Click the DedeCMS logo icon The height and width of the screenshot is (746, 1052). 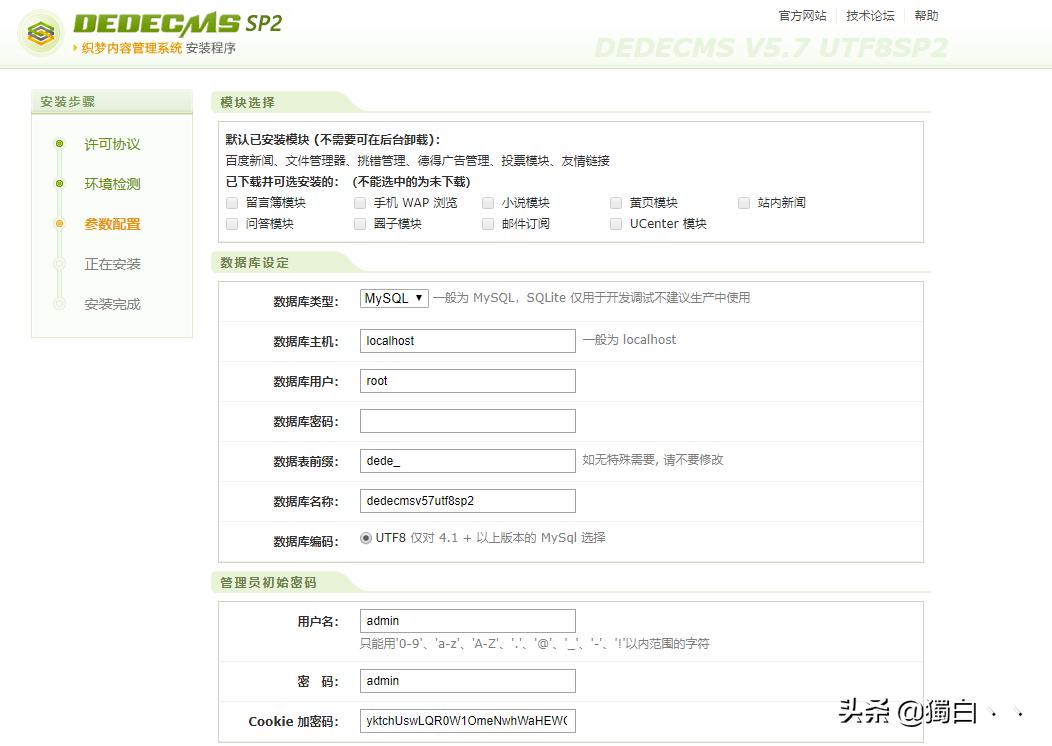39,32
